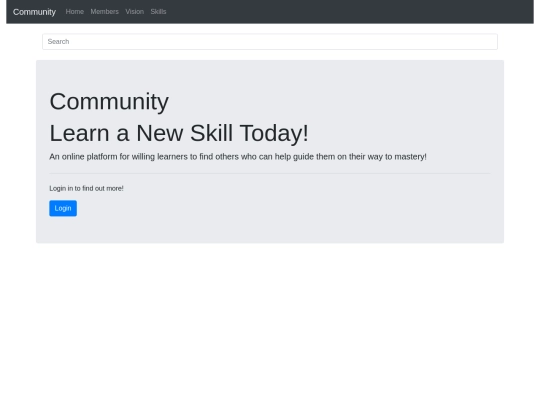Open the Home nav item
Image resolution: width=540 pixels, height=405 pixels.
point(75,12)
